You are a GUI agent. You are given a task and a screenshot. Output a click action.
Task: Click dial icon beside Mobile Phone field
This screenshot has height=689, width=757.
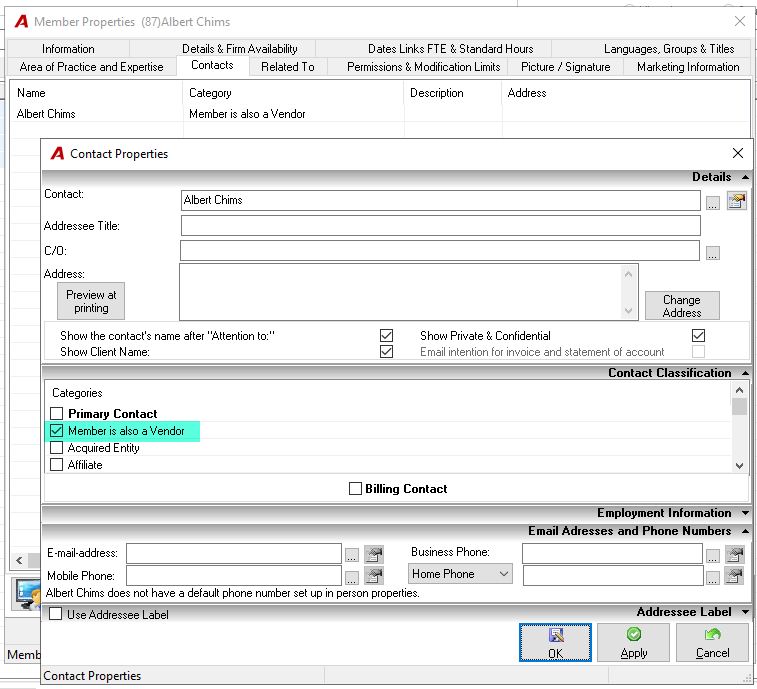(x=374, y=576)
